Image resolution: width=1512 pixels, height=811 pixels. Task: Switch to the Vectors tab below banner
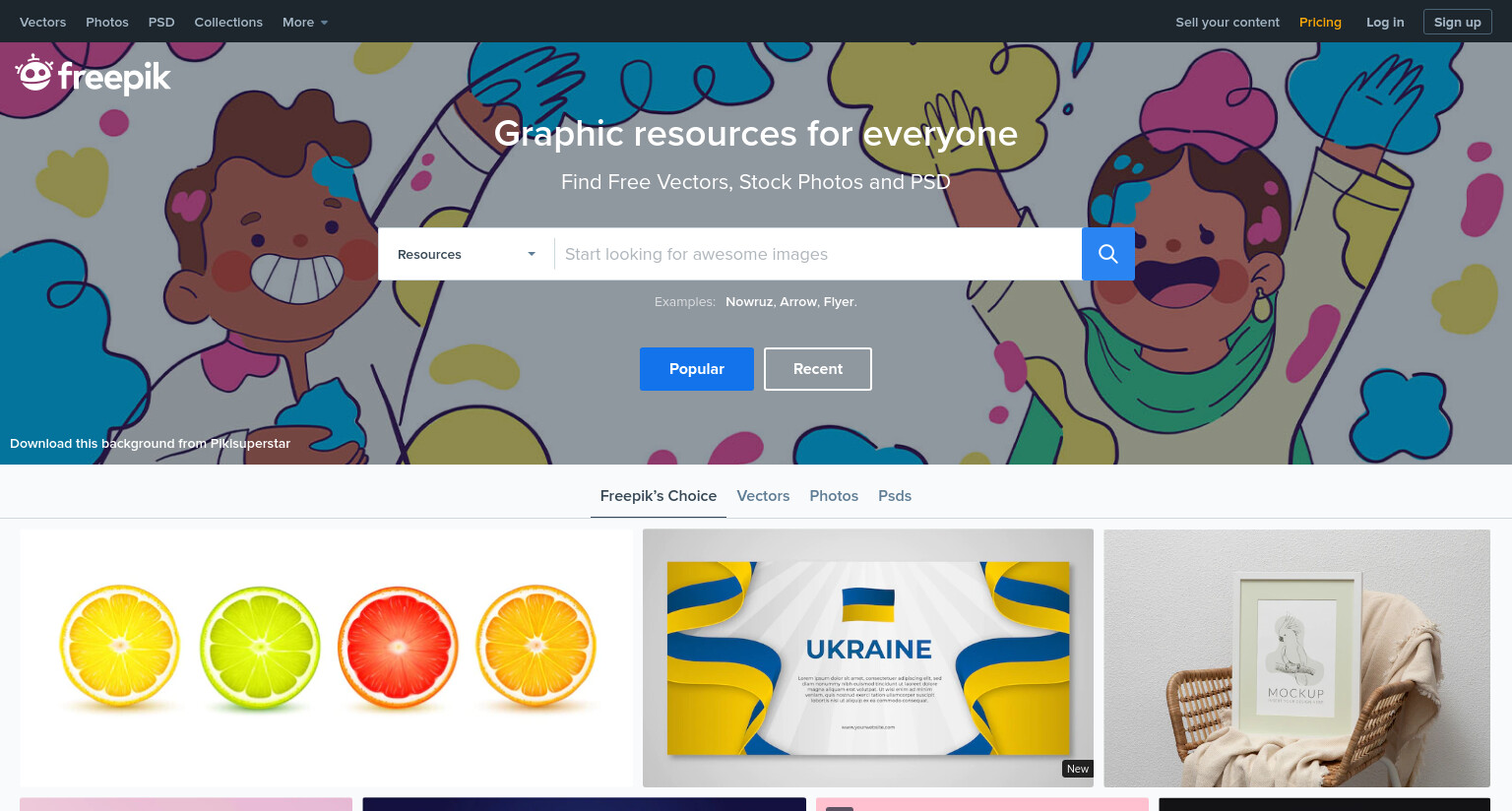[x=763, y=496]
